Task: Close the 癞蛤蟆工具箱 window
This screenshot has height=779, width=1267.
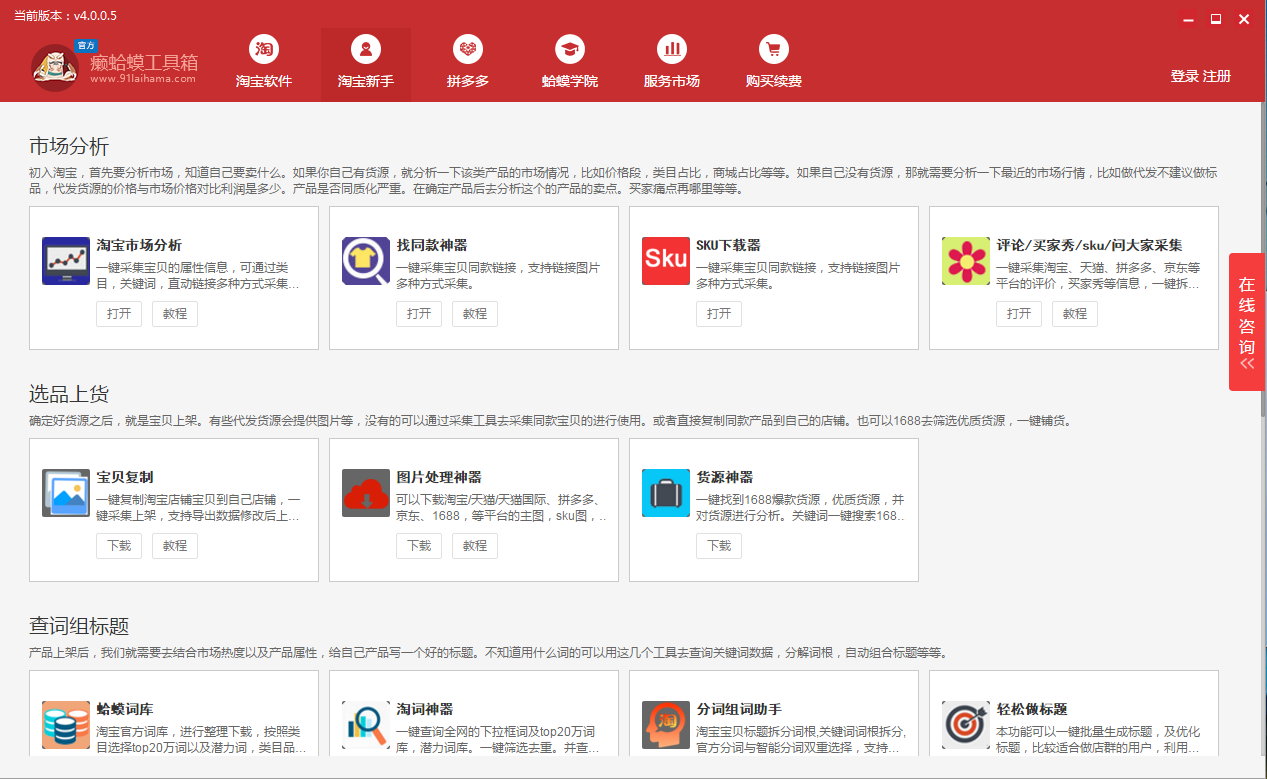Action: pos(1244,18)
